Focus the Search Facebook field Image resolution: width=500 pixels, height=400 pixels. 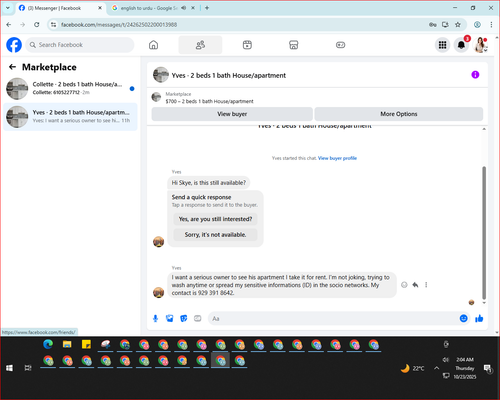coord(80,45)
